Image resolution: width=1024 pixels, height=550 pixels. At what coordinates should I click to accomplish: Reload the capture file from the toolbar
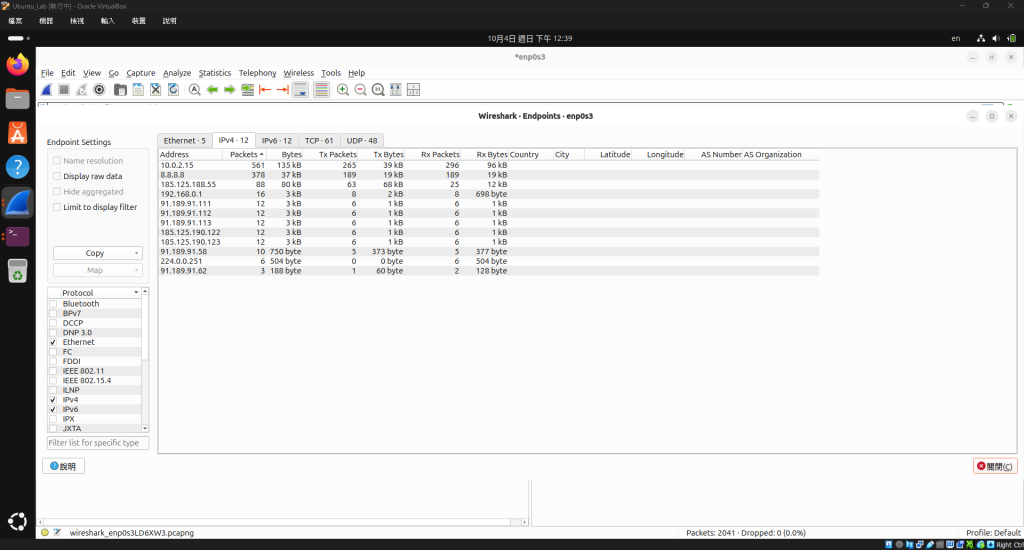coord(173,89)
